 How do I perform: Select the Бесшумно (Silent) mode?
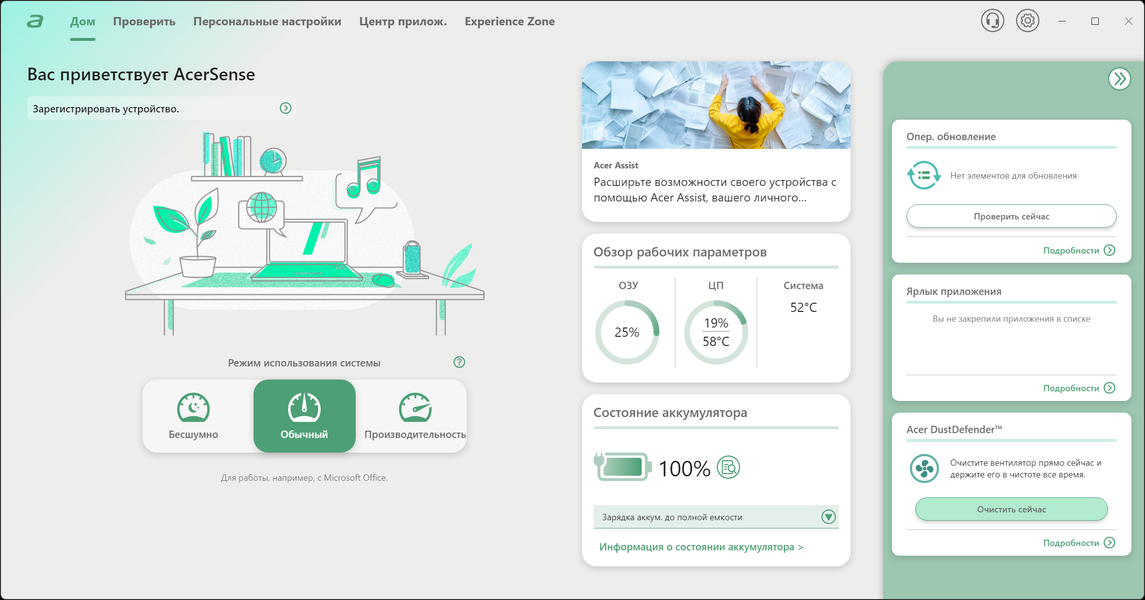[194, 416]
